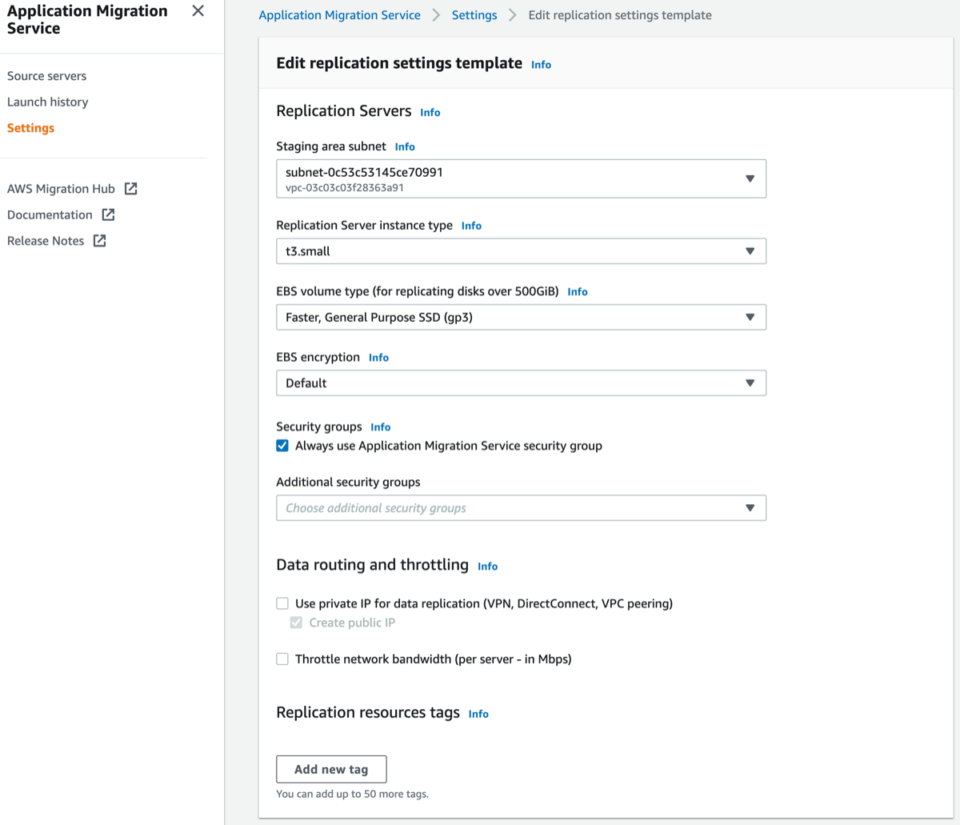Click the Replication Servers section heading

343,111
